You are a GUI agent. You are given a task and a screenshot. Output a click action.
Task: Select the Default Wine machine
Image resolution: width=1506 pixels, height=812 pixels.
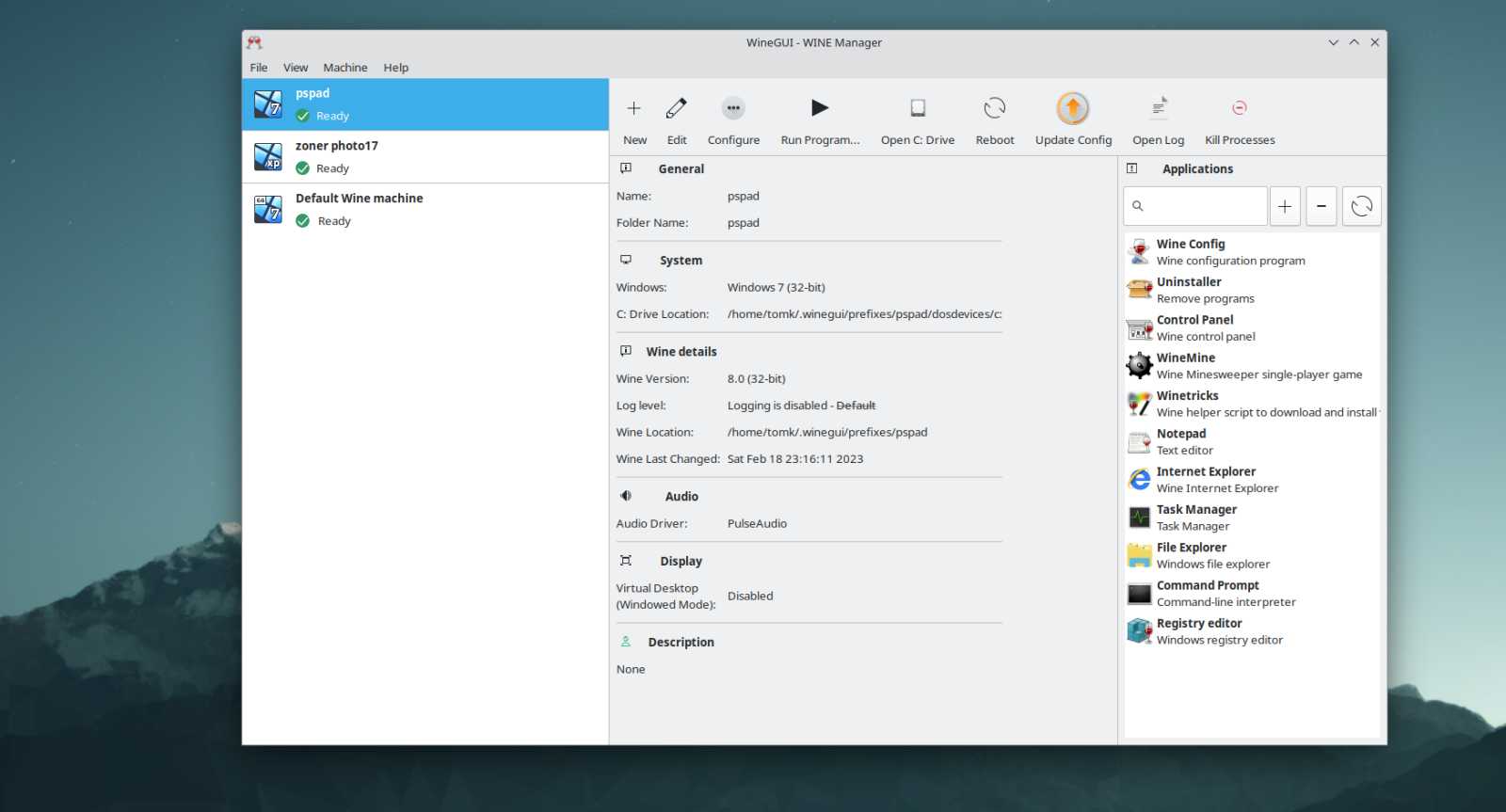pos(425,210)
